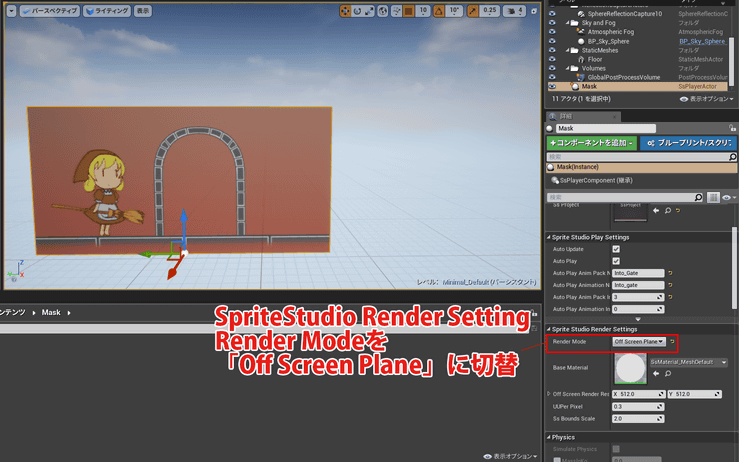Viewport: 739px width, 462px height.
Task: Open the property matrix grid icon
Action: pyautogui.click(x=713, y=198)
